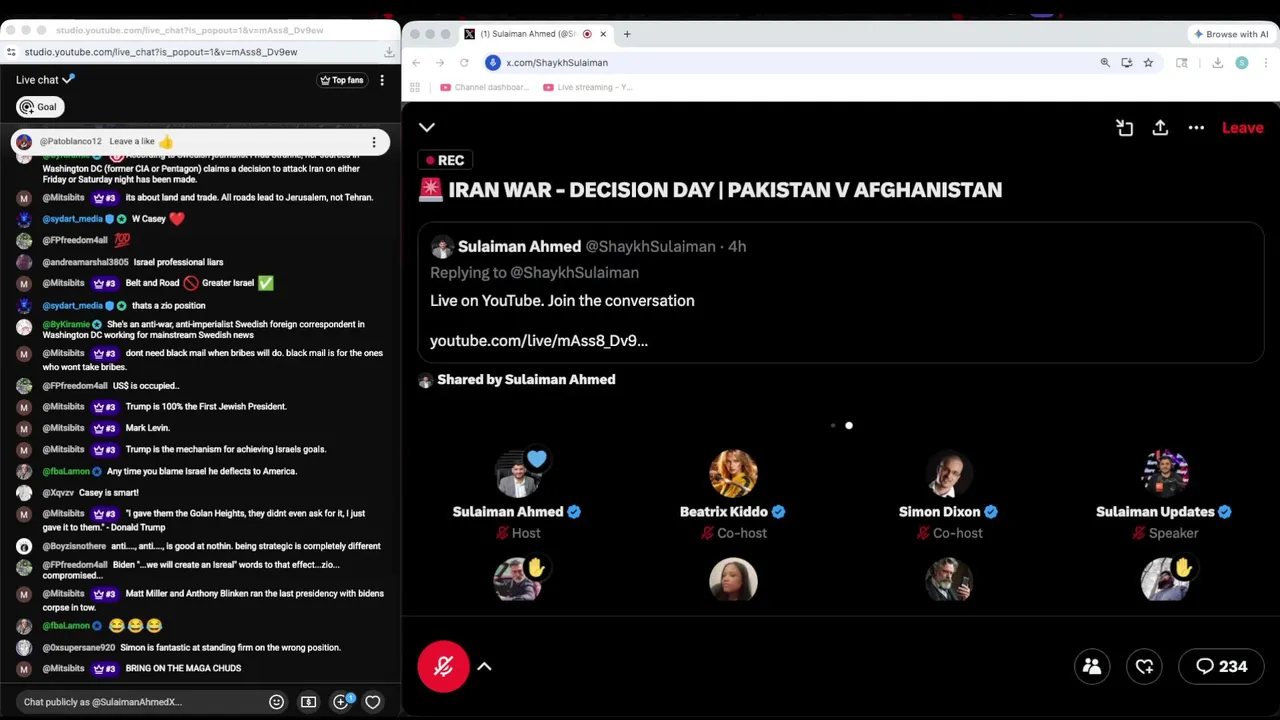Bookmark this page with star icon
This screenshot has width=1280, height=720.
[1148, 63]
